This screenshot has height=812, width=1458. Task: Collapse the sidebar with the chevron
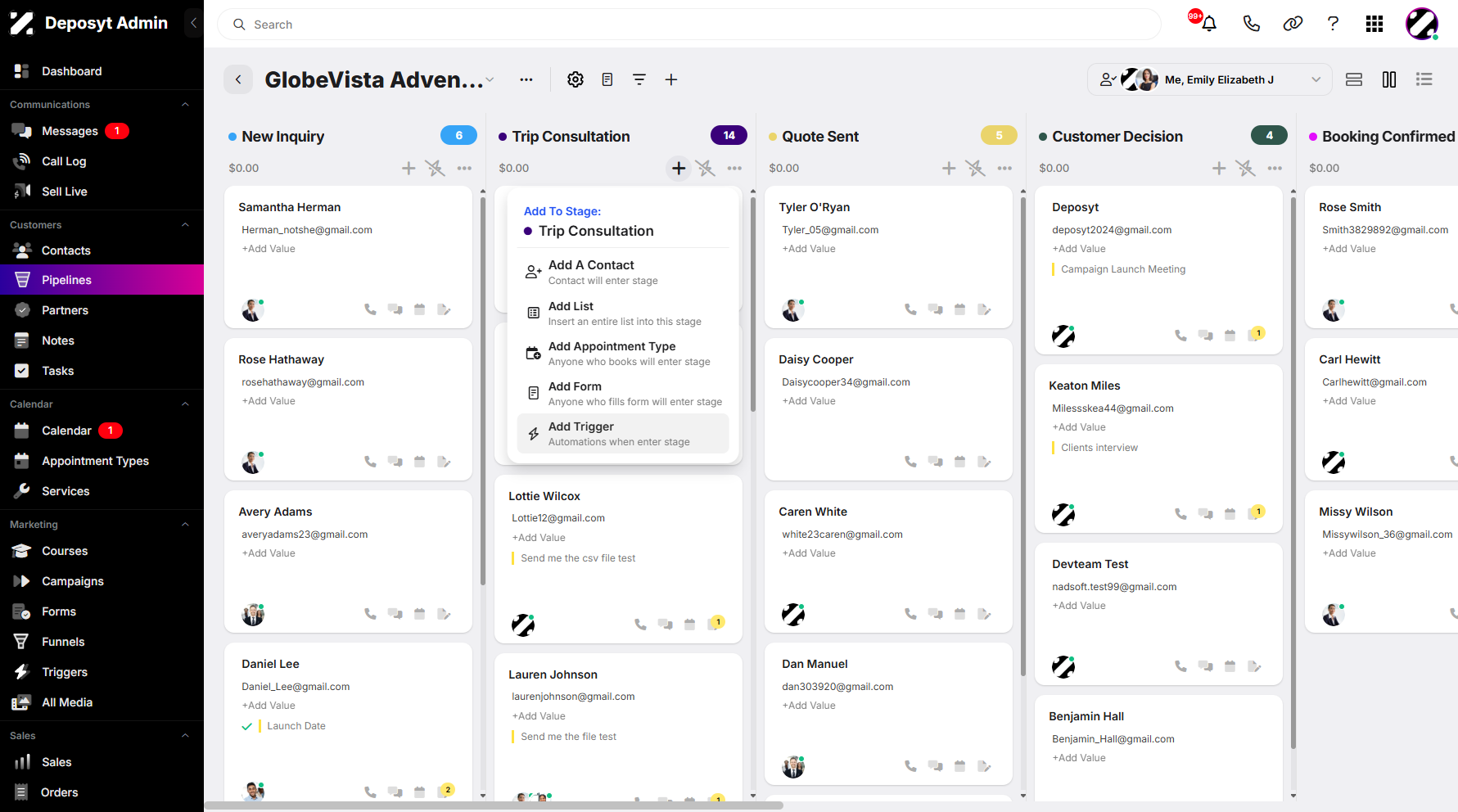coord(193,23)
